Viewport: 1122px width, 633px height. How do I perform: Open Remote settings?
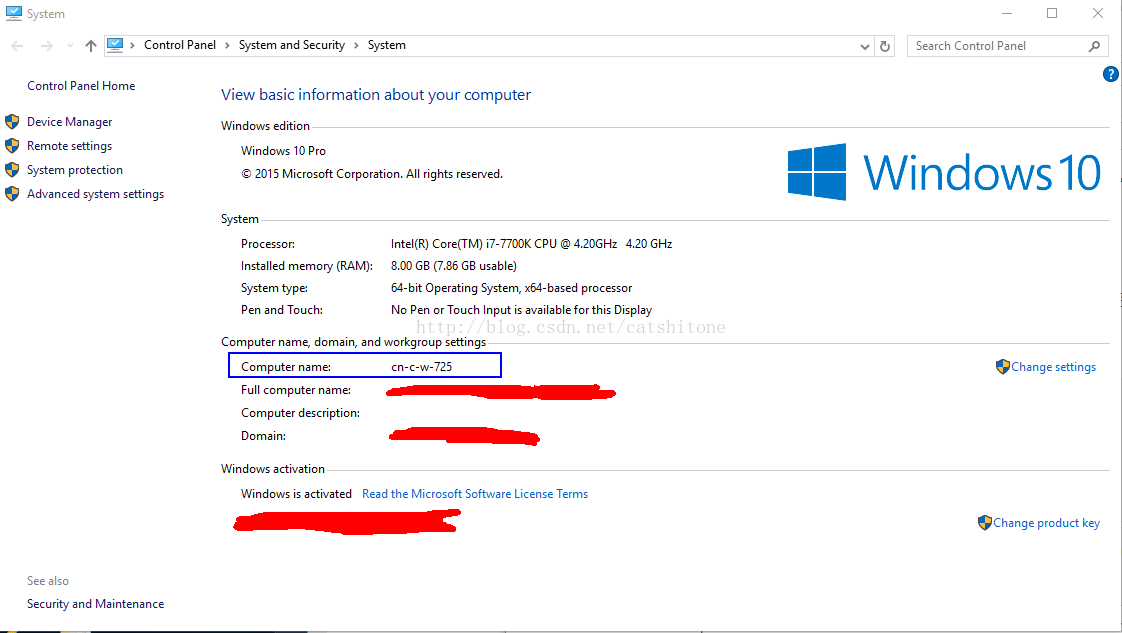(x=69, y=146)
